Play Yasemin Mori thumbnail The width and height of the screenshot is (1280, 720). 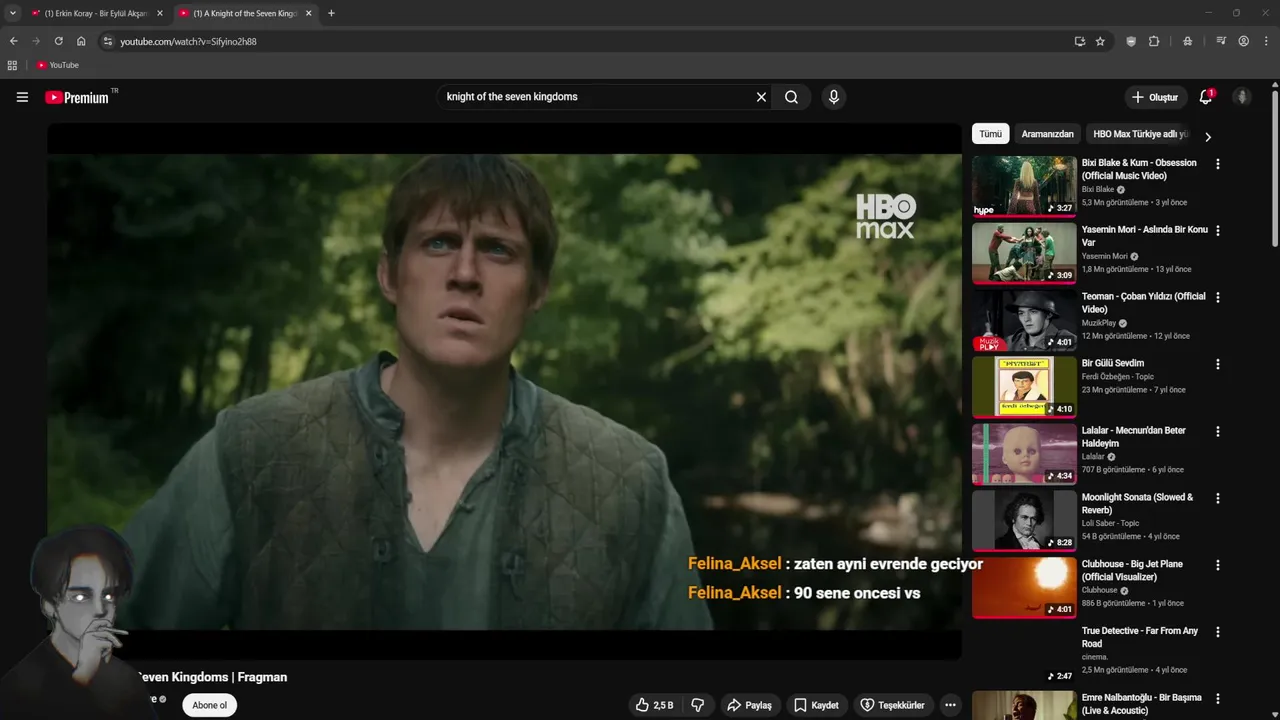pos(1024,252)
